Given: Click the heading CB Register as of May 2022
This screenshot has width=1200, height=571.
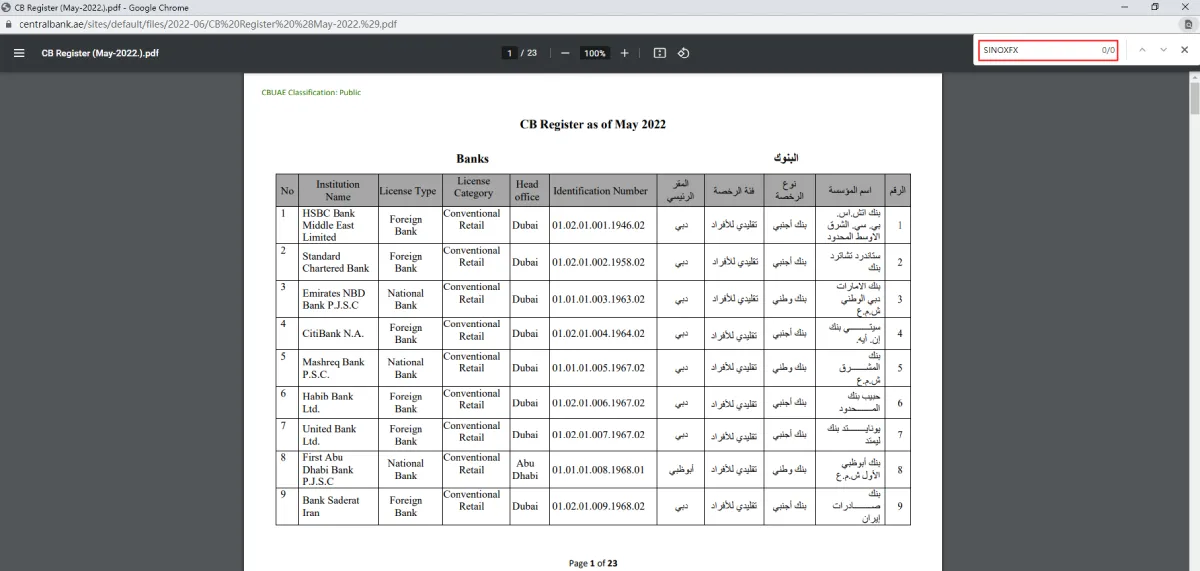Looking at the screenshot, I should click(593, 125).
